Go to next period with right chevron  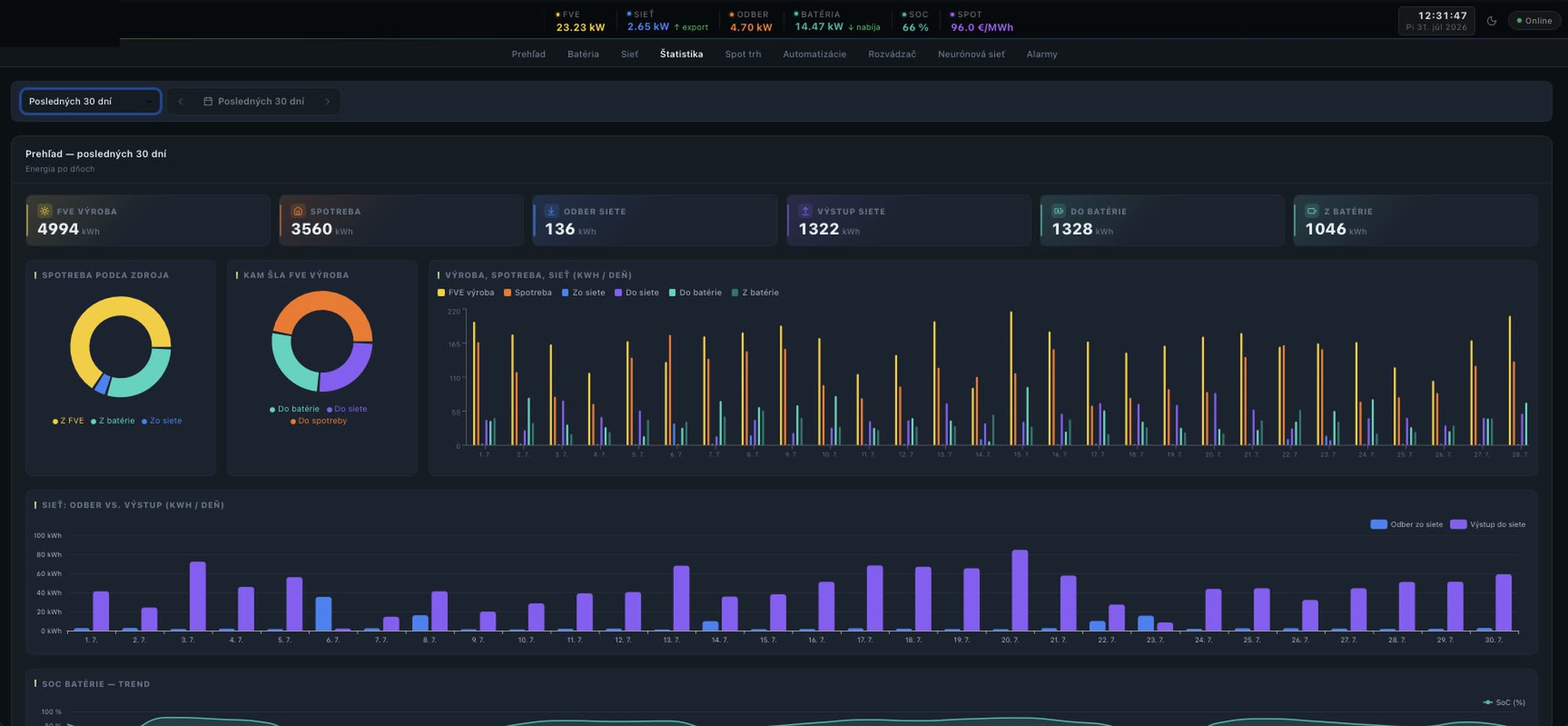click(327, 101)
